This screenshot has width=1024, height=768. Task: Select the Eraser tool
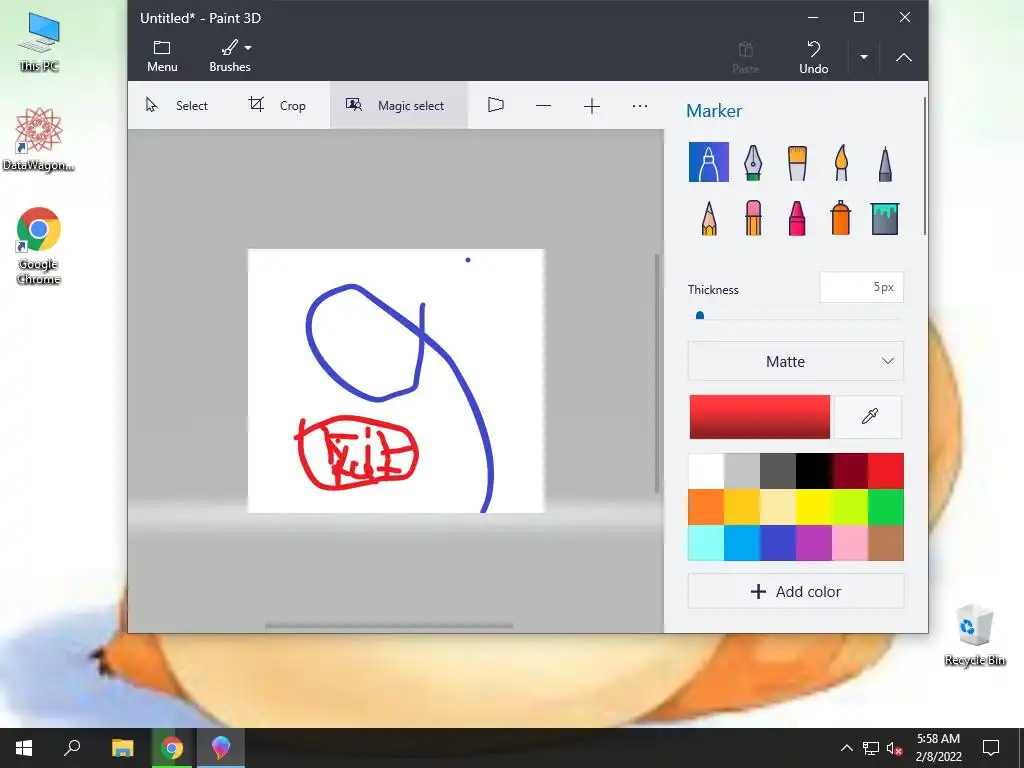click(x=753, y=217)
